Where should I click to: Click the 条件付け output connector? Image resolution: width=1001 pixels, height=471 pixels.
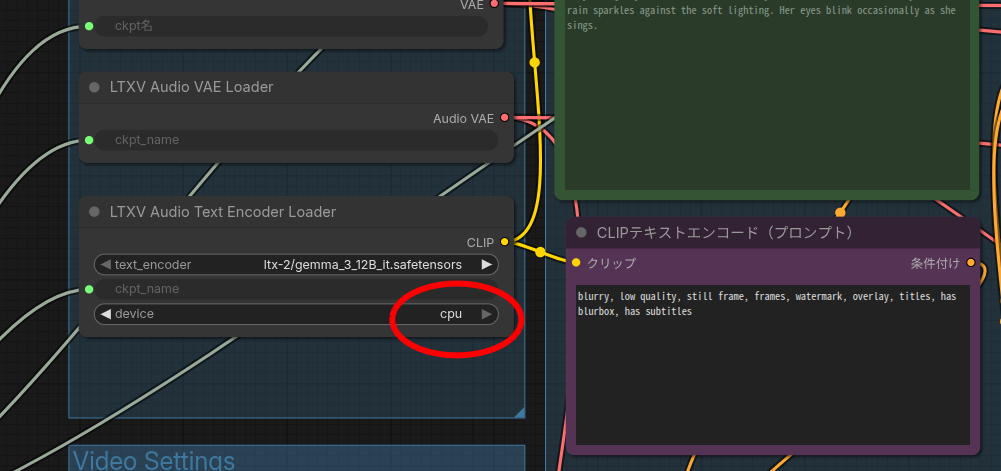[x=970, y=264]
